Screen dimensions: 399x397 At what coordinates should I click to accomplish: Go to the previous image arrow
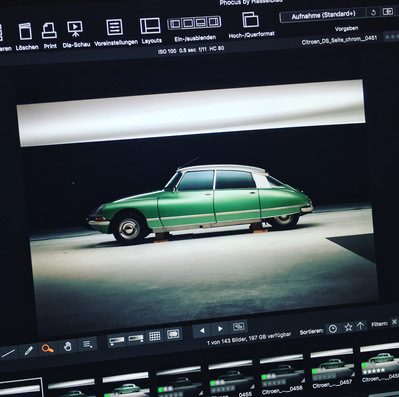202,331
